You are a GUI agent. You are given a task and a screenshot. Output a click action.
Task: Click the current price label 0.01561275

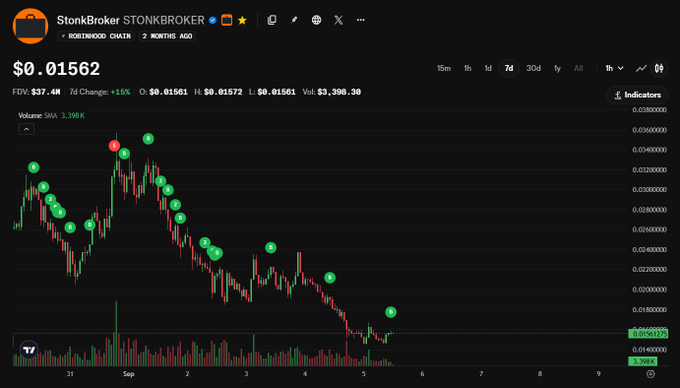[648, 334]
